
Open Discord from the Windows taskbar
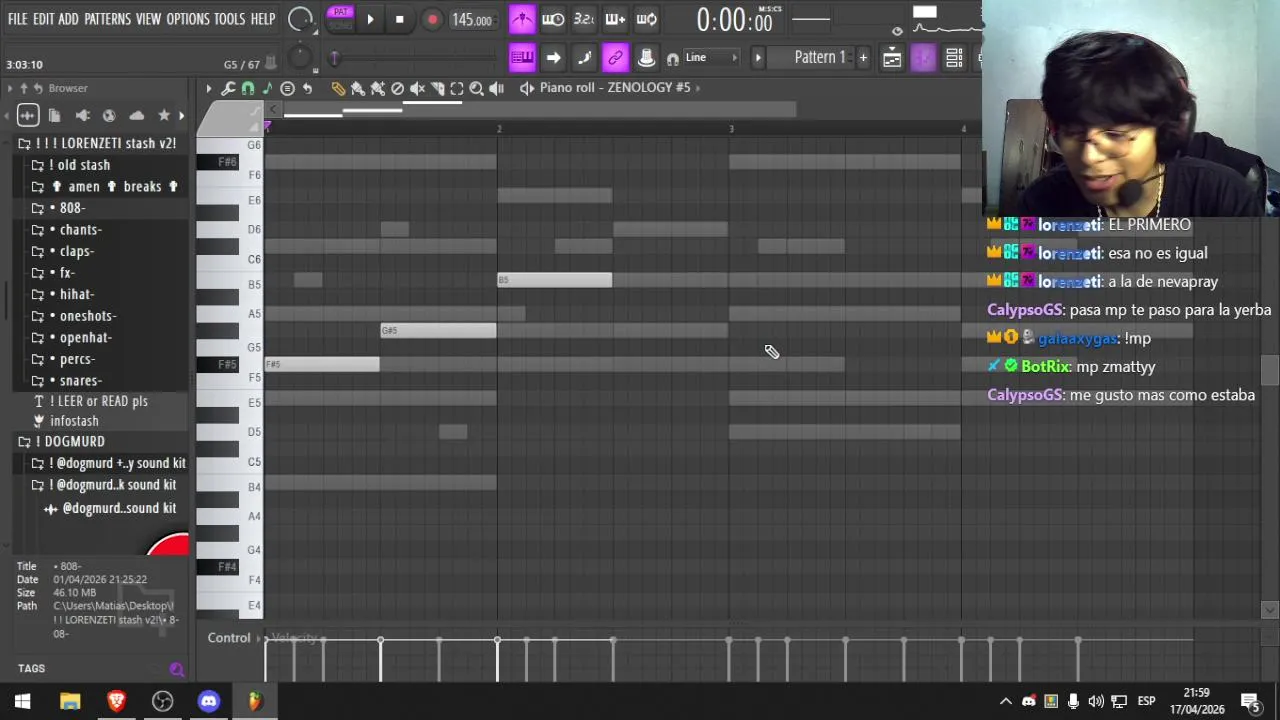click(208, 701)
